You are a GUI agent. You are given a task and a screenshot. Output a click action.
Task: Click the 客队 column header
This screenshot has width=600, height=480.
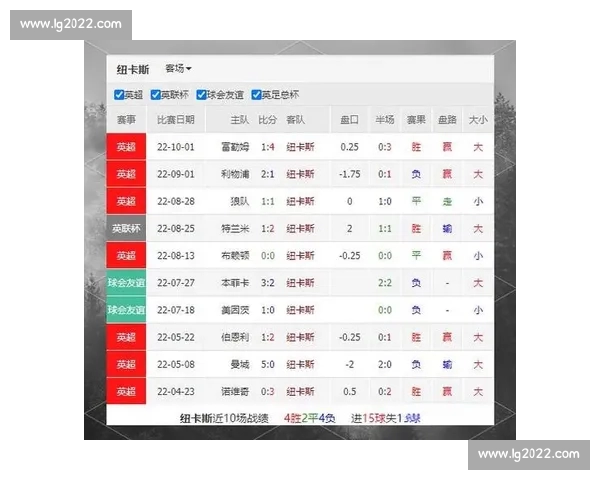[x=295, y=120]
